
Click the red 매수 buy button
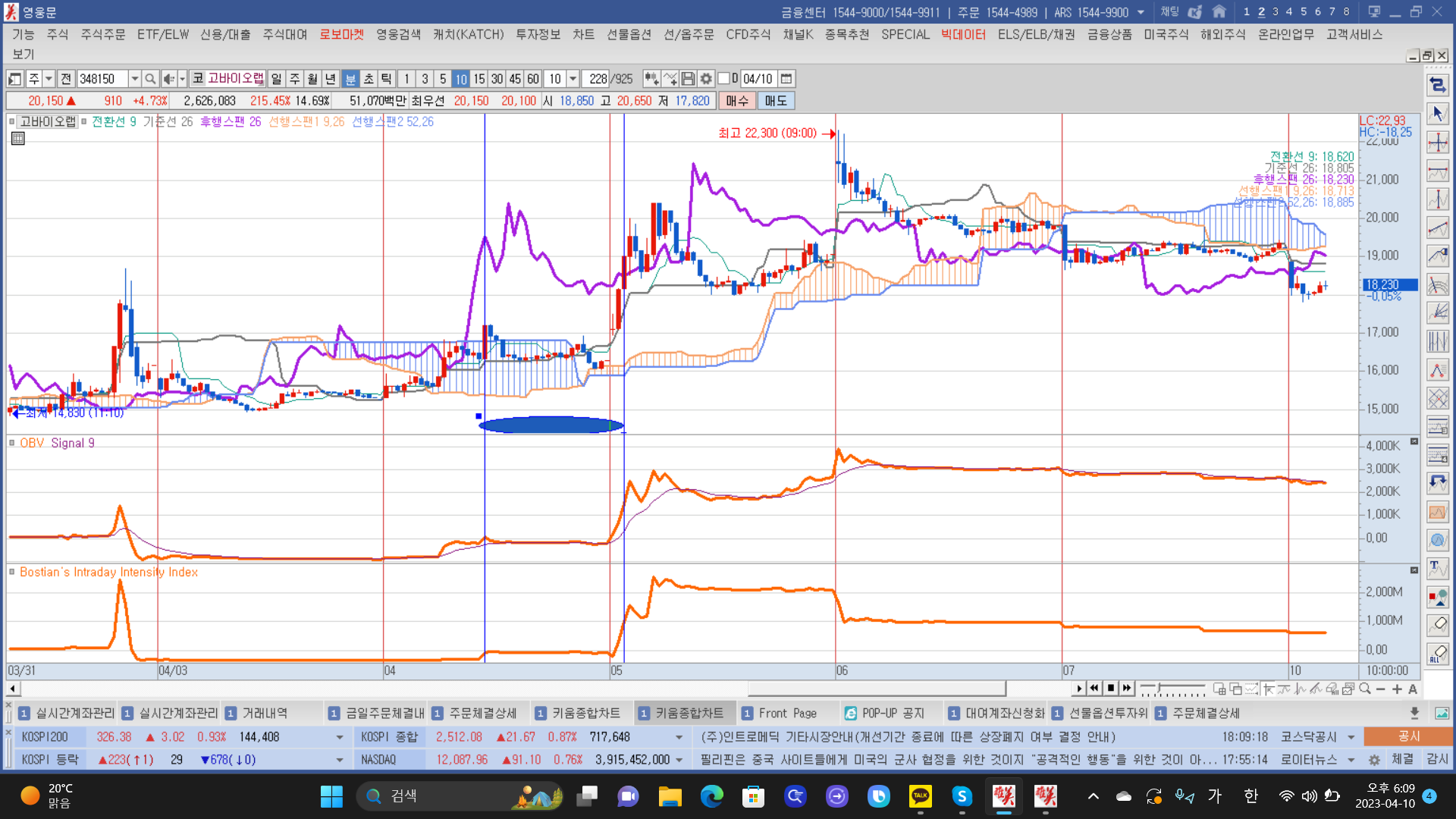pos(736,101)
